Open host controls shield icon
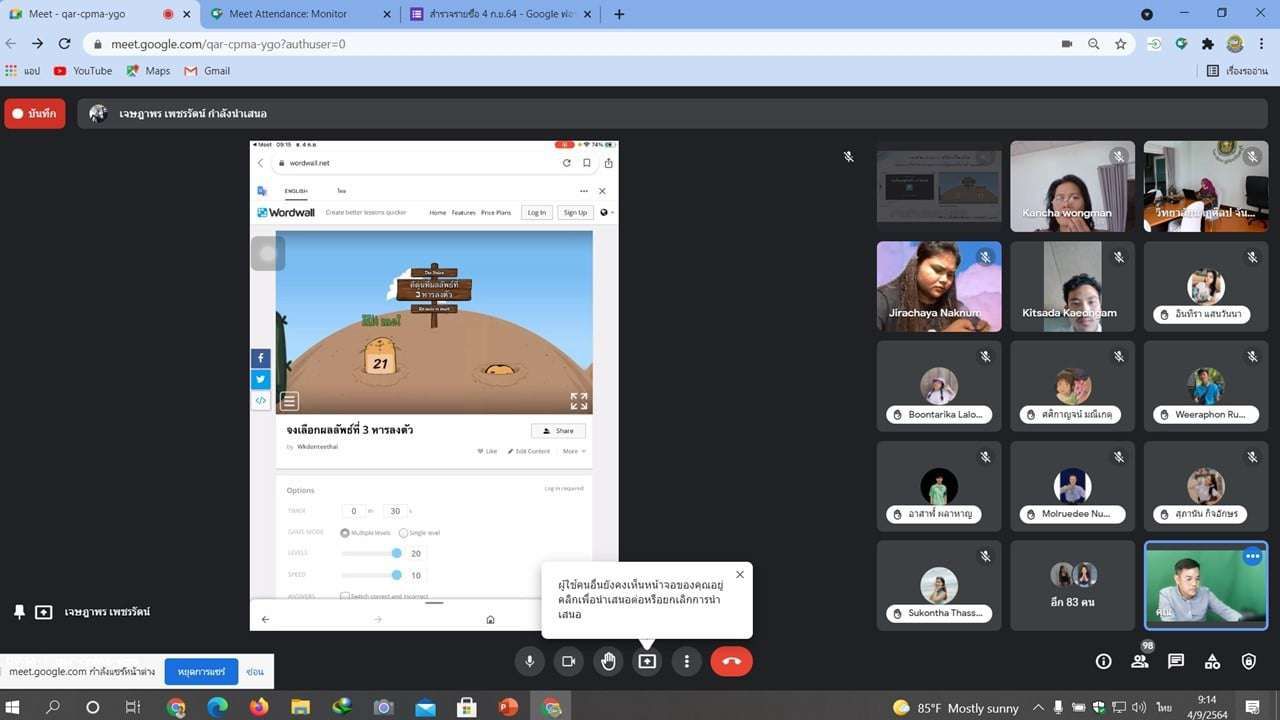 [1248, 661]
